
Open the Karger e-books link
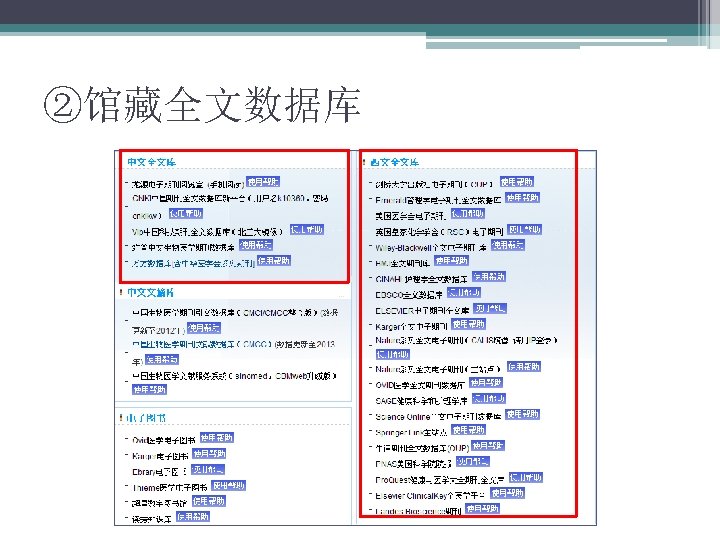(x=160, y=456)
